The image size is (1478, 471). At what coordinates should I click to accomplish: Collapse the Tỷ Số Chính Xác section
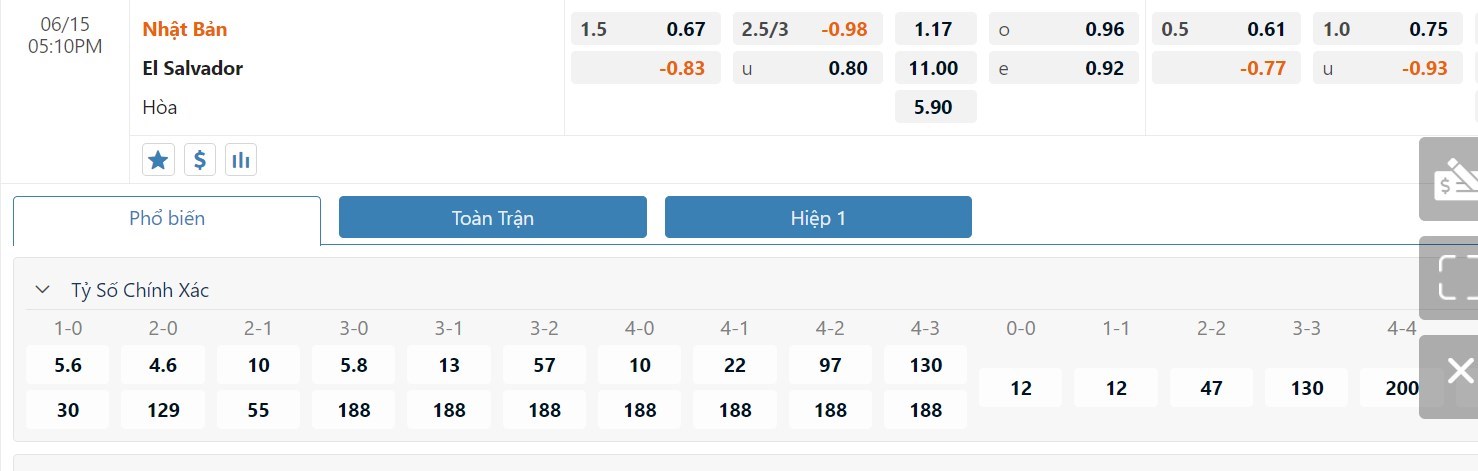click(x=42, y=290)
